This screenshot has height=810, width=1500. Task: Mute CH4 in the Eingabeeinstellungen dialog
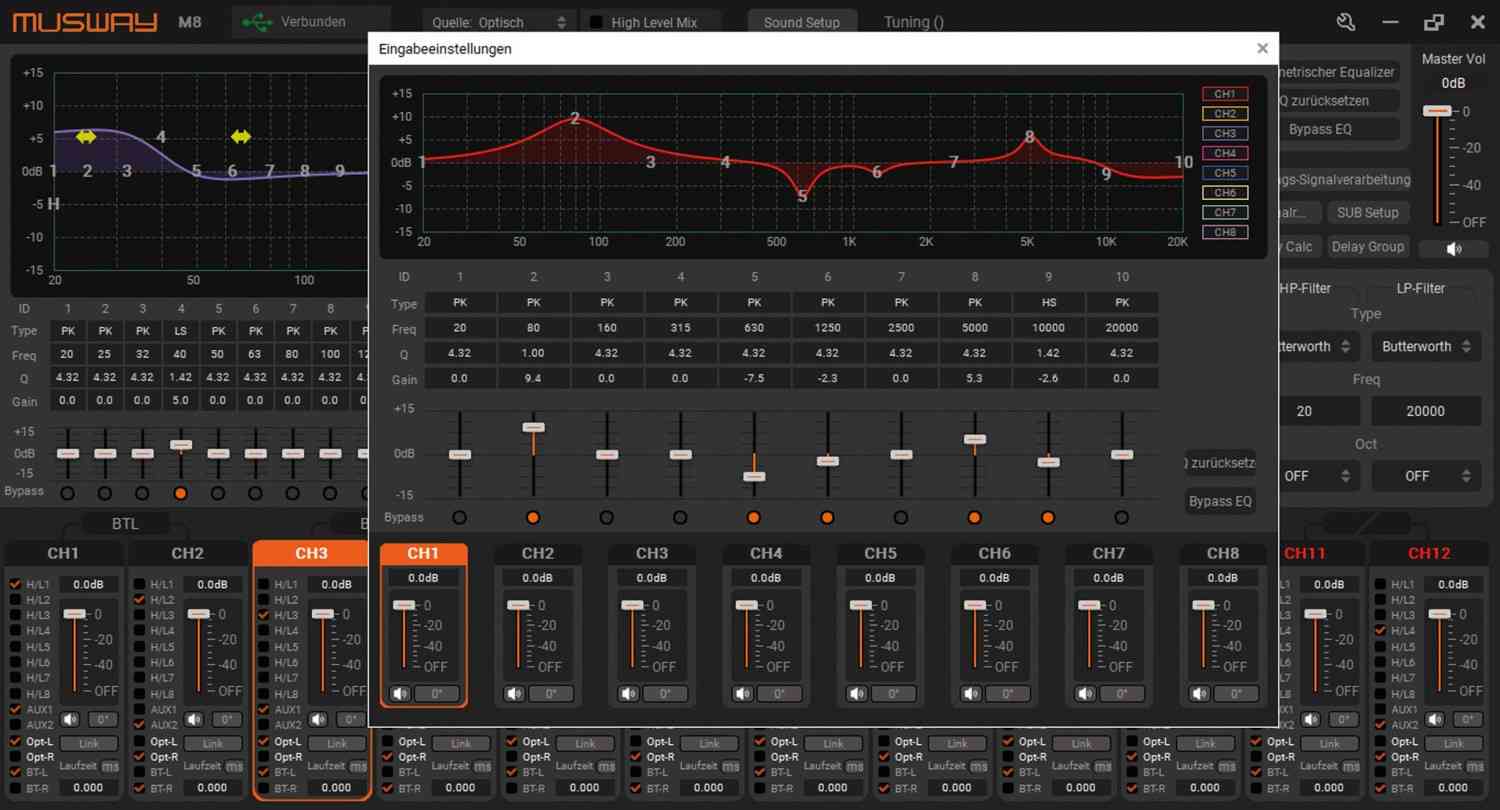(742, 693)
